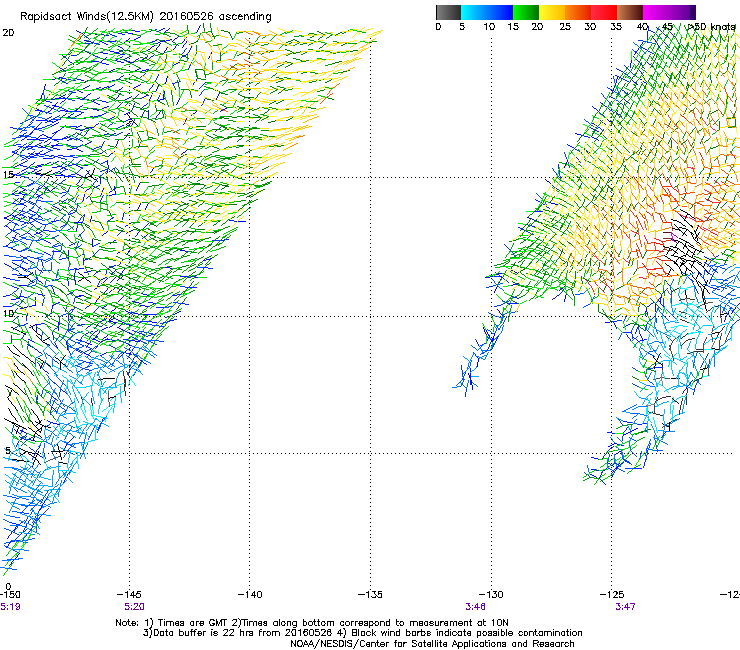The height and width of the screenshot is (650, 740).
Task: Click the green 15–20 knots color bar segment
Action: pos(526,12)
